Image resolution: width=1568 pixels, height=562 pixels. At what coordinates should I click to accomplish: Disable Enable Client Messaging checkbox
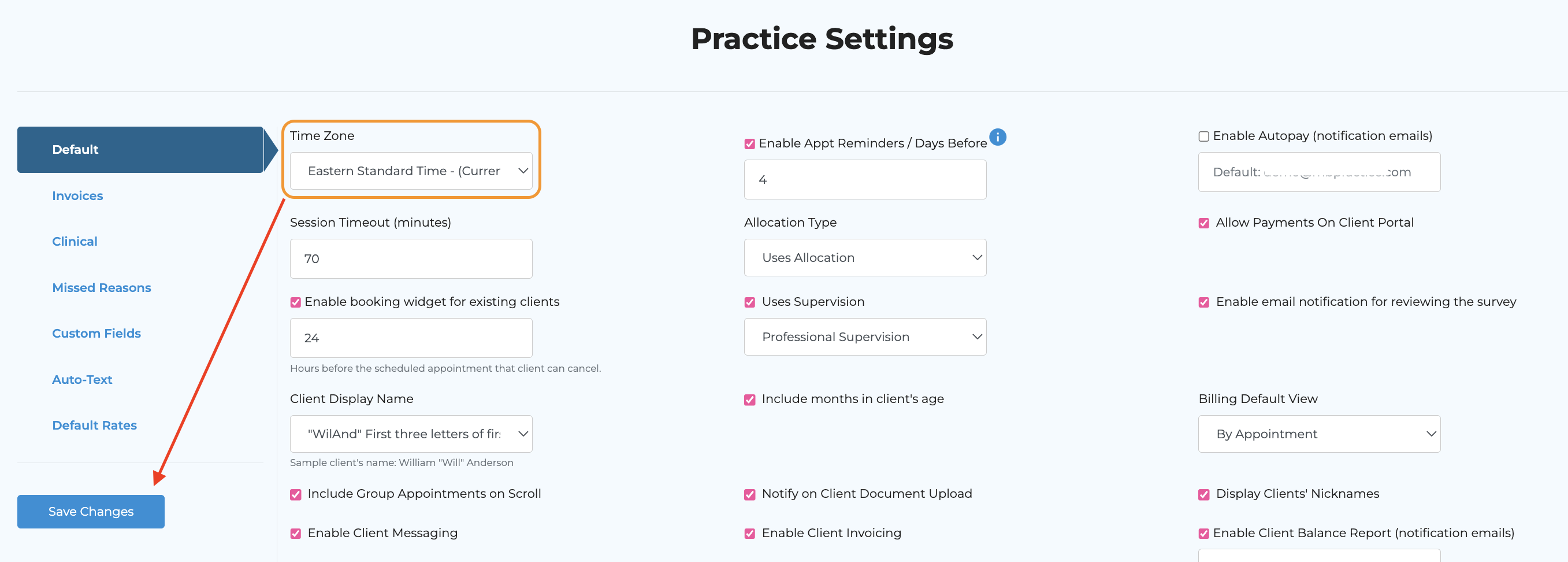tap(296, 534)
